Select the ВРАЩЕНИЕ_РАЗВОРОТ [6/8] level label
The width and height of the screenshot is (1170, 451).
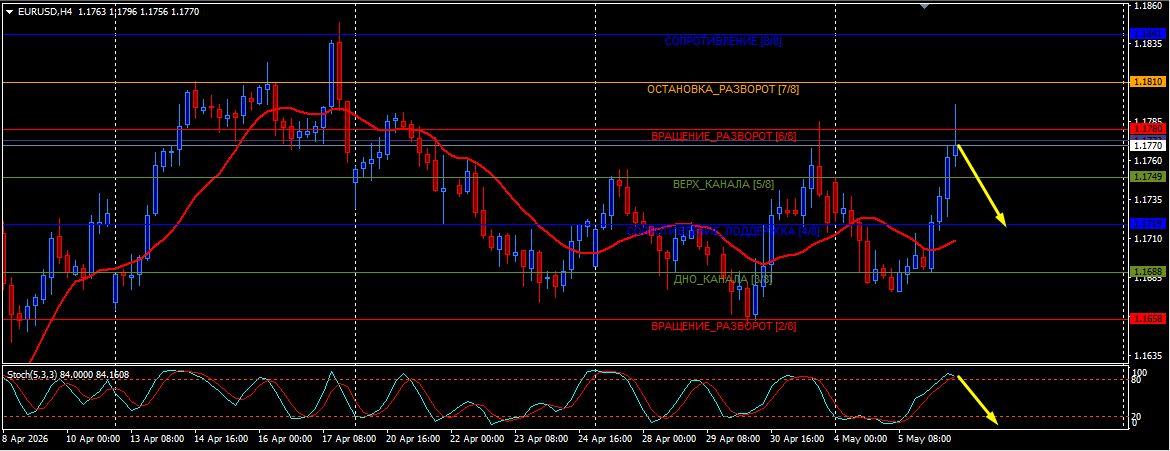(724, 137)
